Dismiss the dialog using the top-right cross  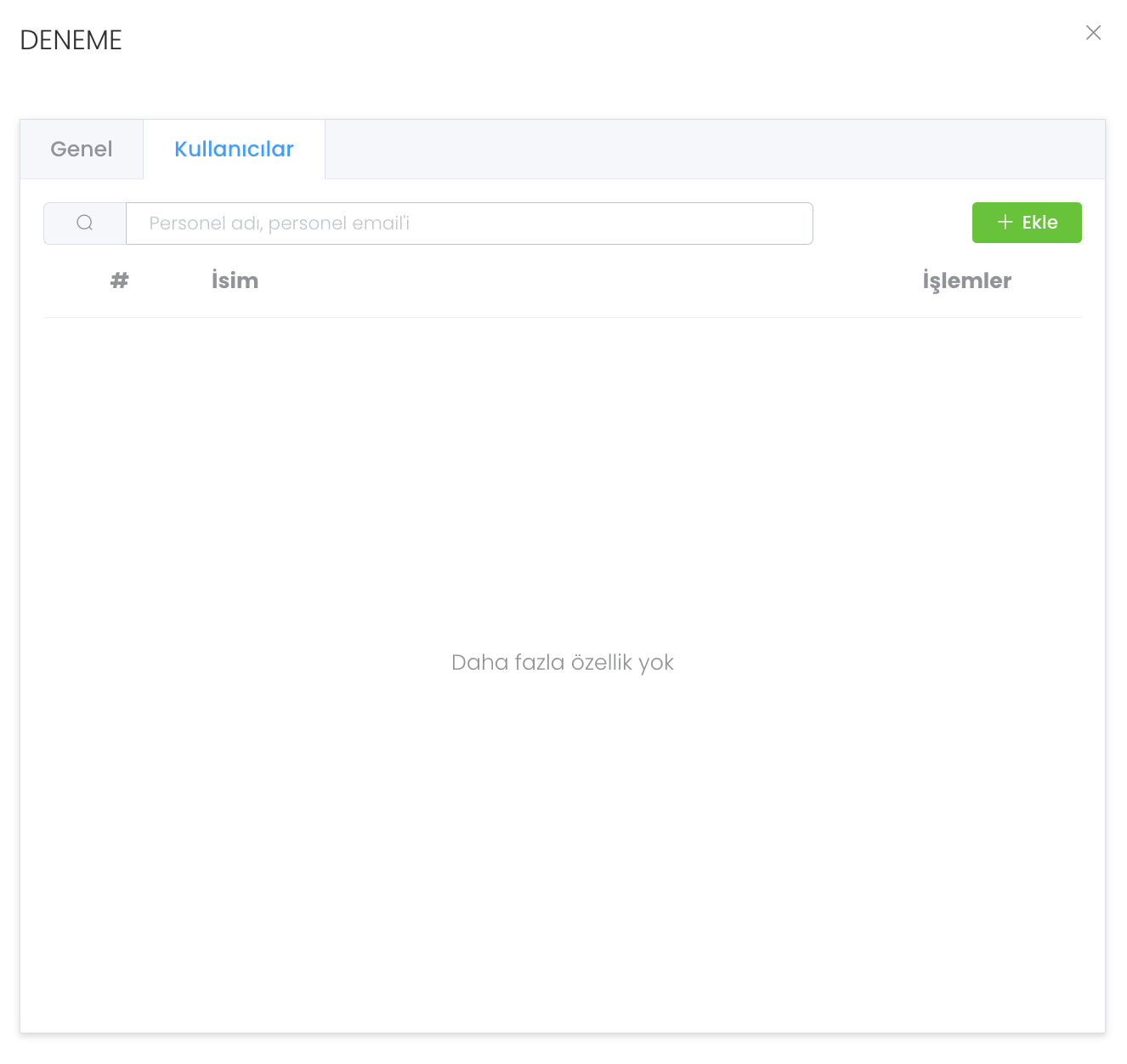[x=1093, y=33]
